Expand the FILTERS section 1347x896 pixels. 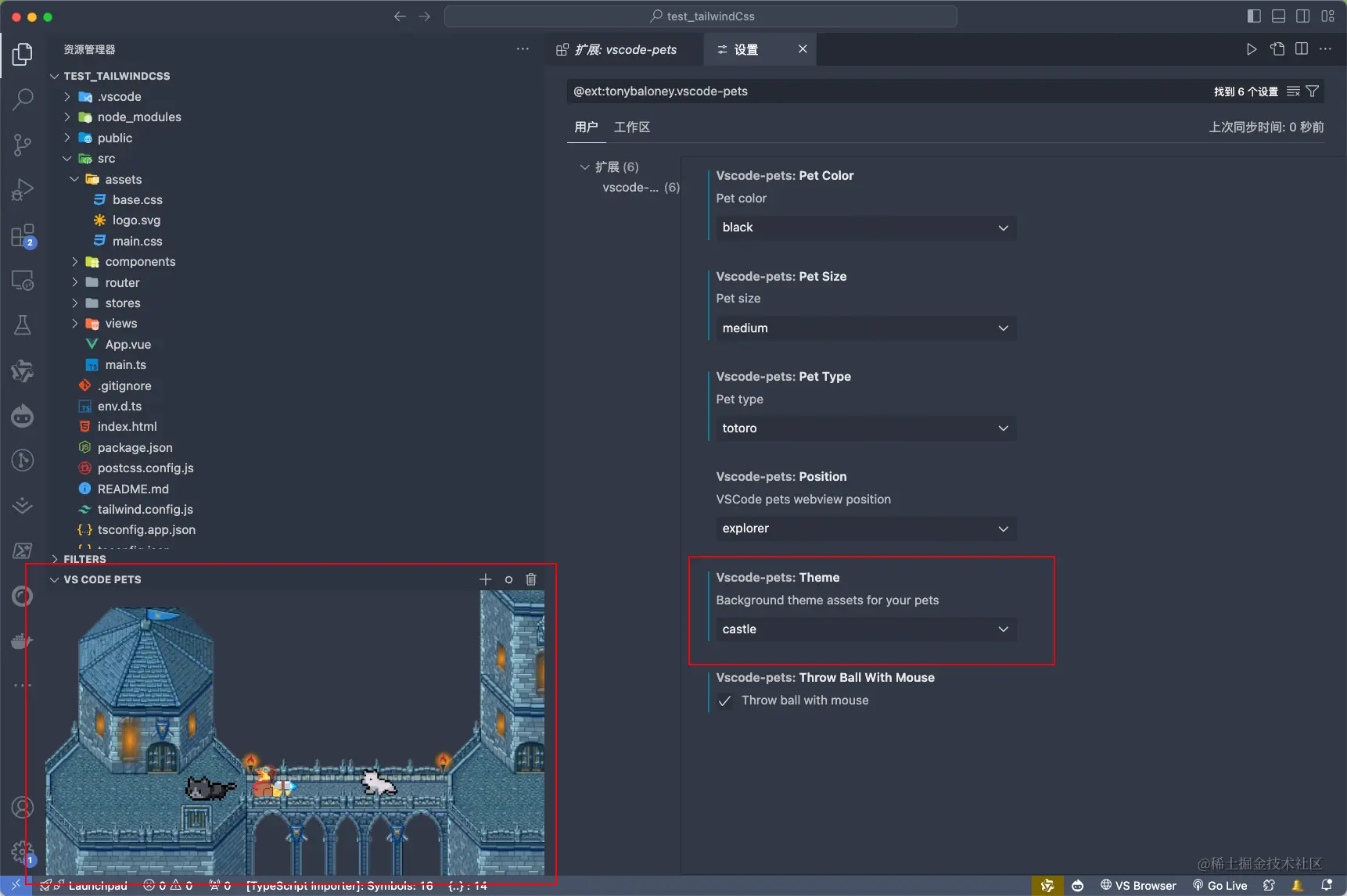pyautogui.click(x=55, y=559)
